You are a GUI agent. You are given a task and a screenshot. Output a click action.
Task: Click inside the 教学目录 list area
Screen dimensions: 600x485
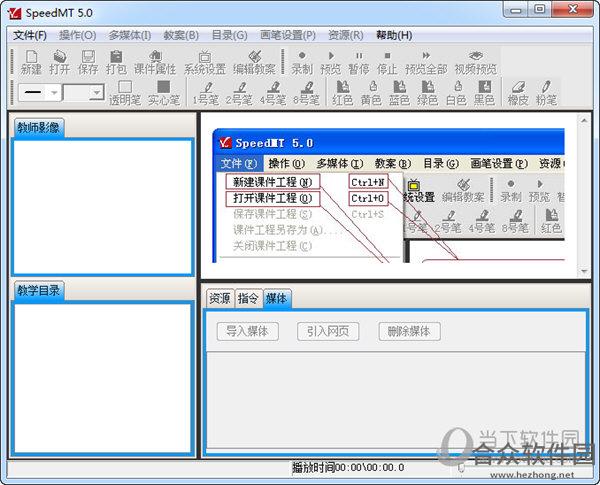(103, 378)
